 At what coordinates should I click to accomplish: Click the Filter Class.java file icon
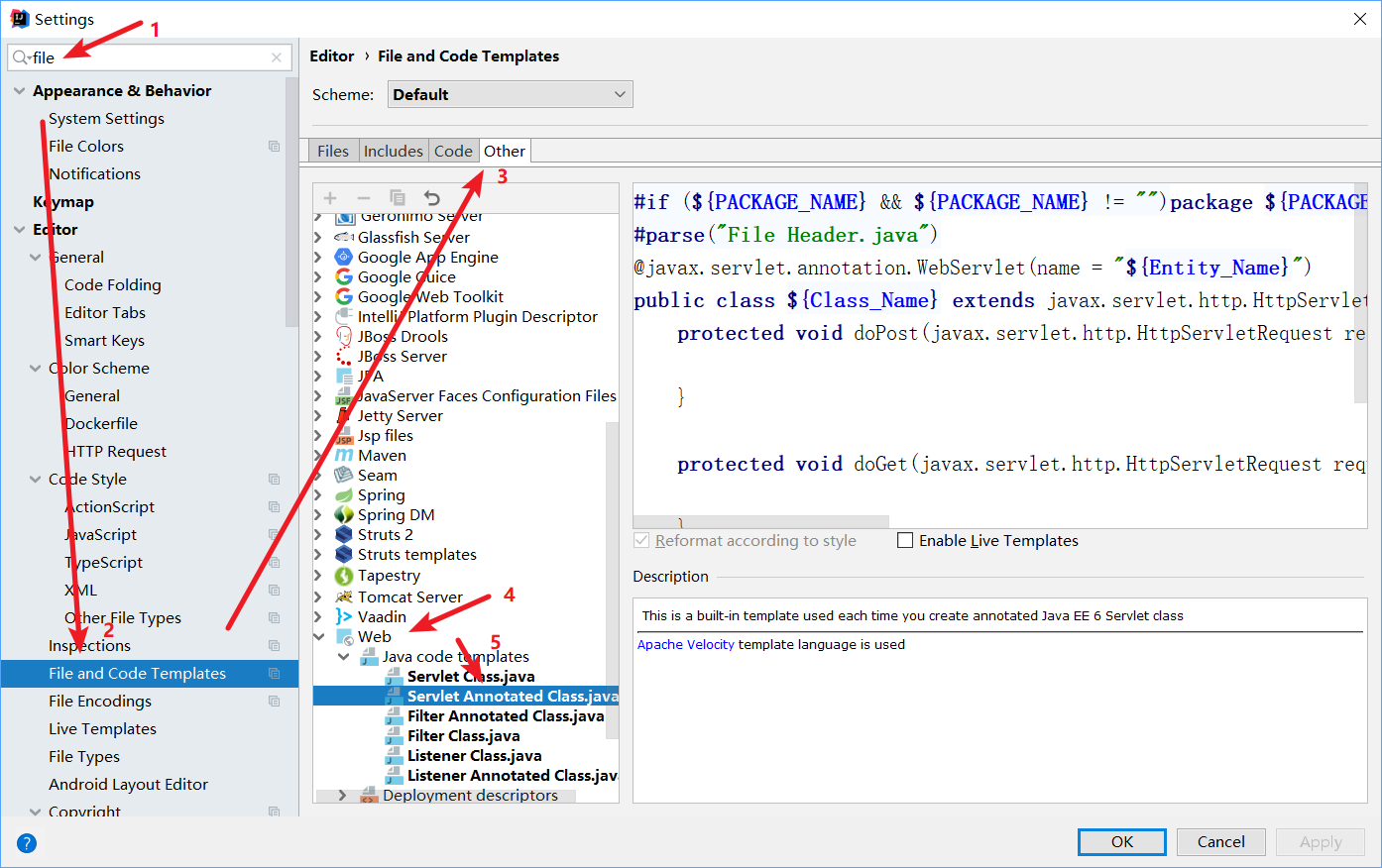pyautogui.click(x=394, y=735)
